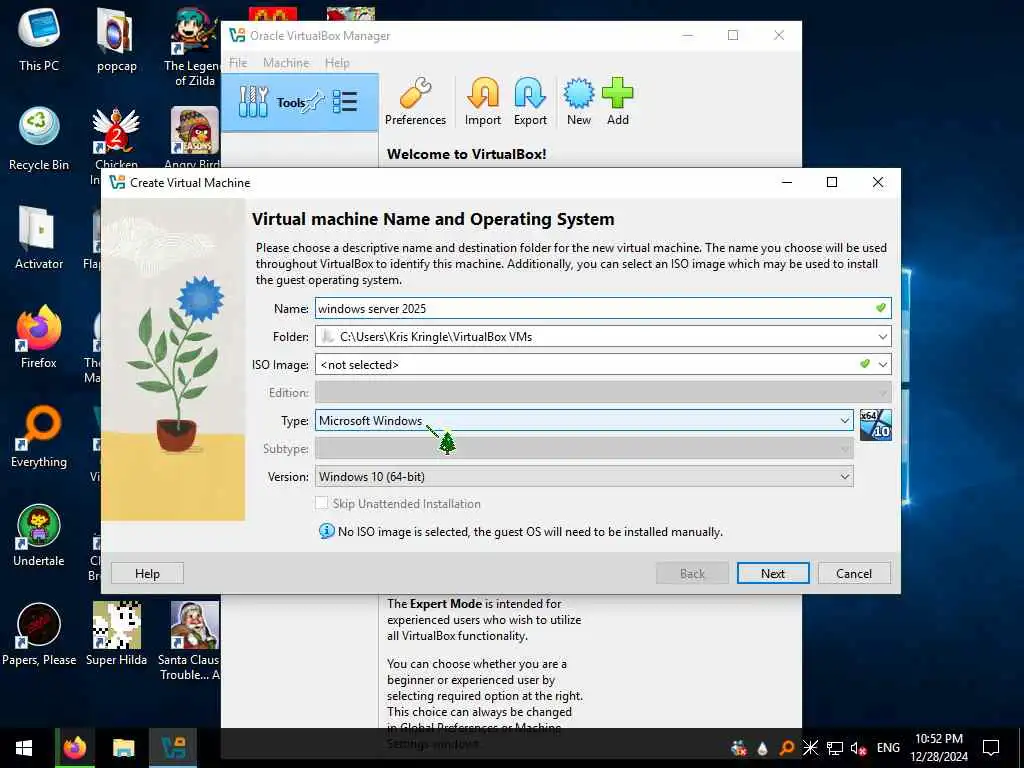Image resolution: width=1024 pixels, height=768 pixels.
Task: Select the Undertale desktop shortcut
Action: tap(39, 535)
